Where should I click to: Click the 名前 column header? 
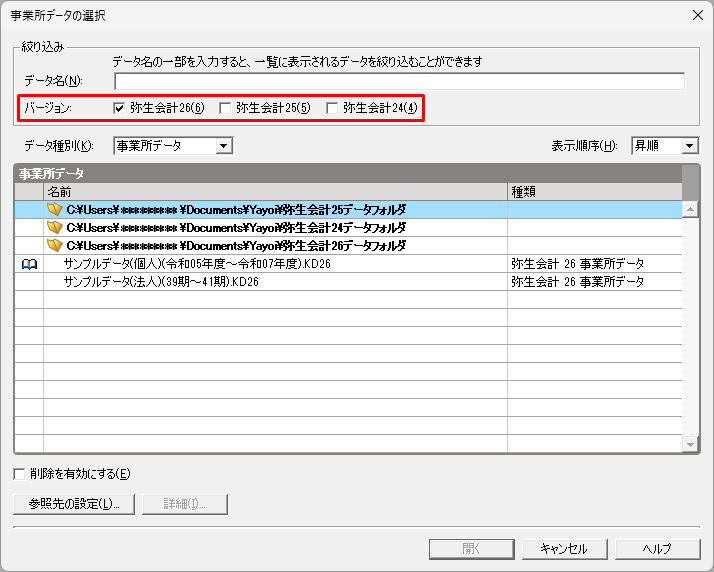[275, 191]
